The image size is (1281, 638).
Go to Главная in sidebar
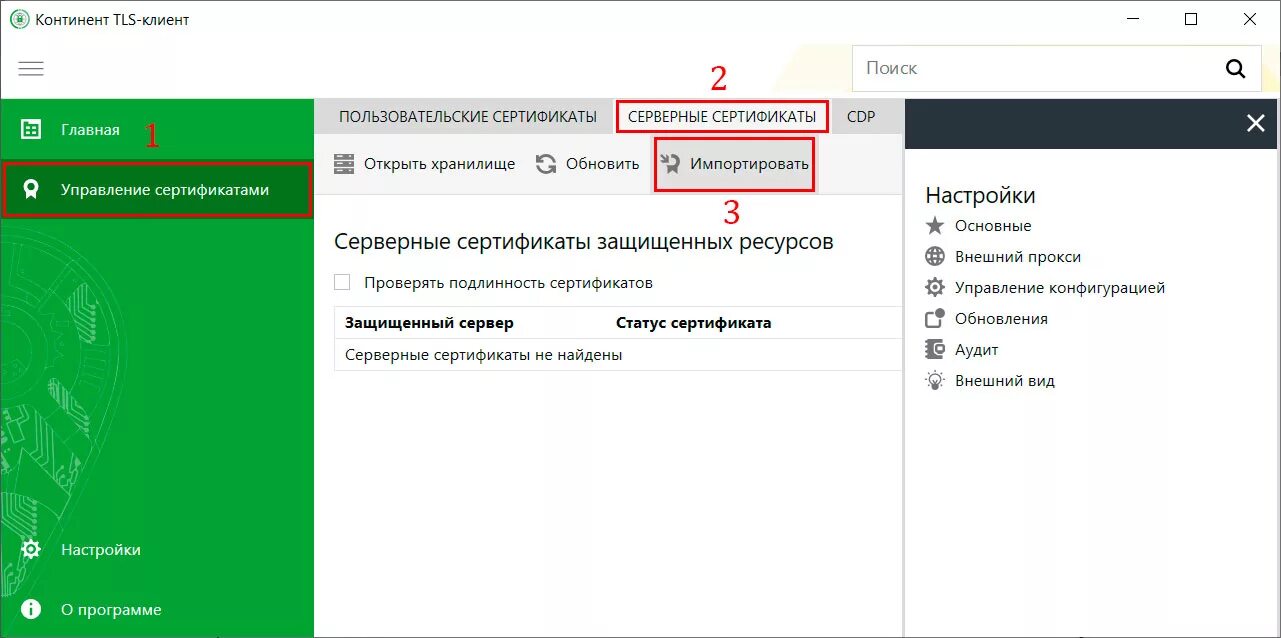click(x=157, y=129)
